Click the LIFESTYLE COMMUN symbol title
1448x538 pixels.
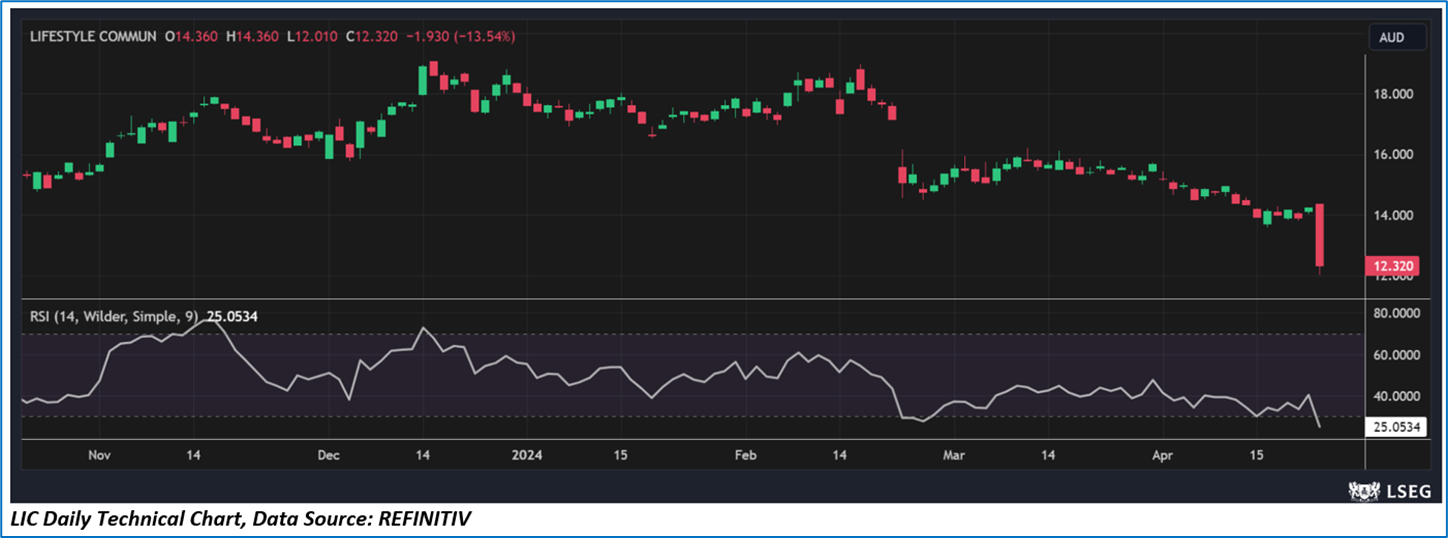tap(93, 36)
